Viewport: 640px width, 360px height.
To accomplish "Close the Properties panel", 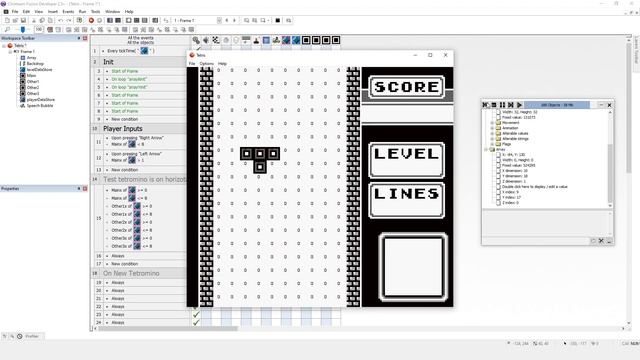I will [85, 189].
